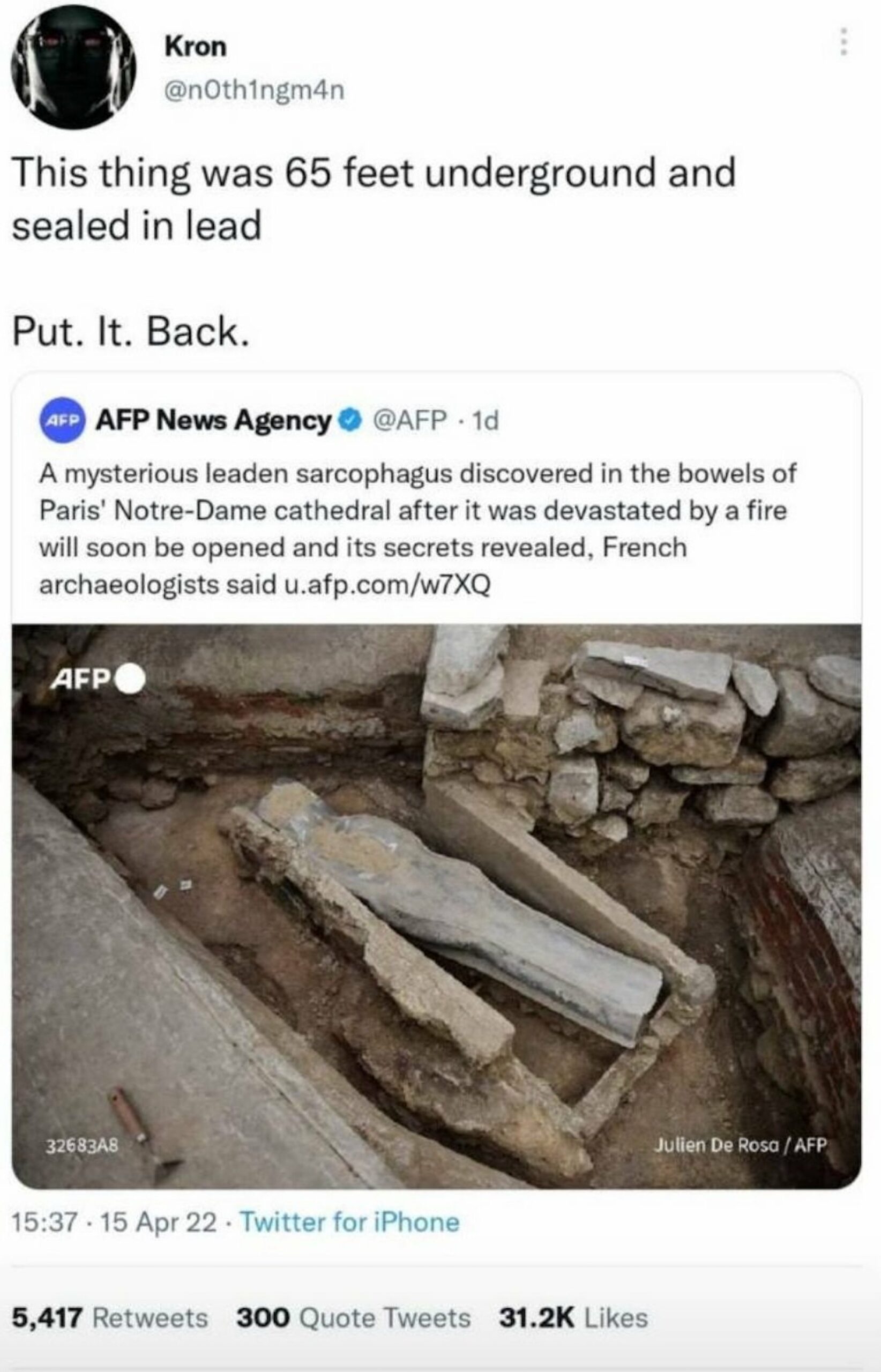Image resolution: width=881 pixels, height=1372 pixels.
Task: Click the AFP watermark logo on the photo
Action: pyautogui.click(x=98, y=680)
